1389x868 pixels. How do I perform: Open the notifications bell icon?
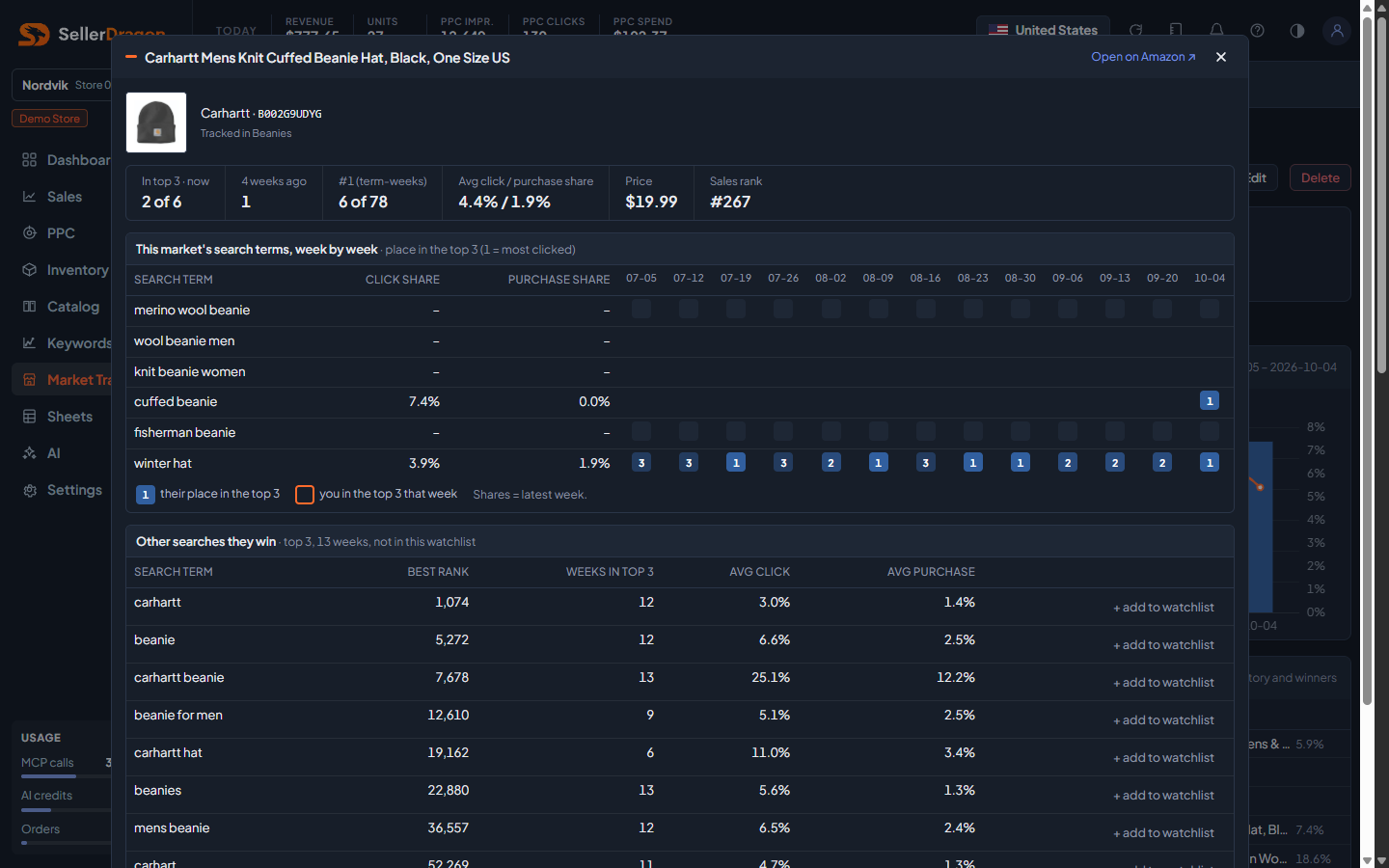pyautogui.click(x=1216, y=31)
